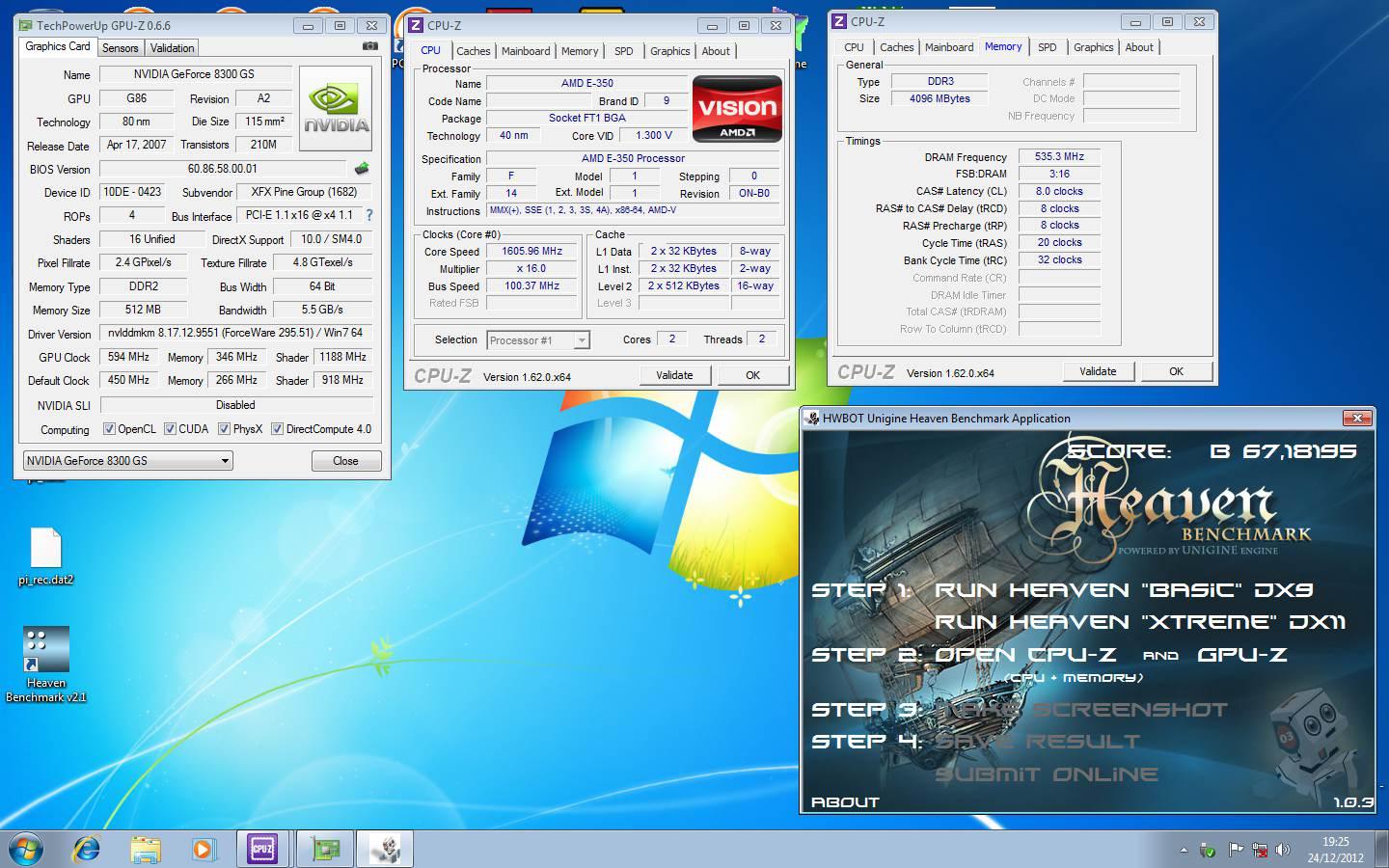Image resolution: width=1389 pixels, height=868 pixels.
Task: Launch Internet Explorer from the taskbar
Action: (87, 849)
